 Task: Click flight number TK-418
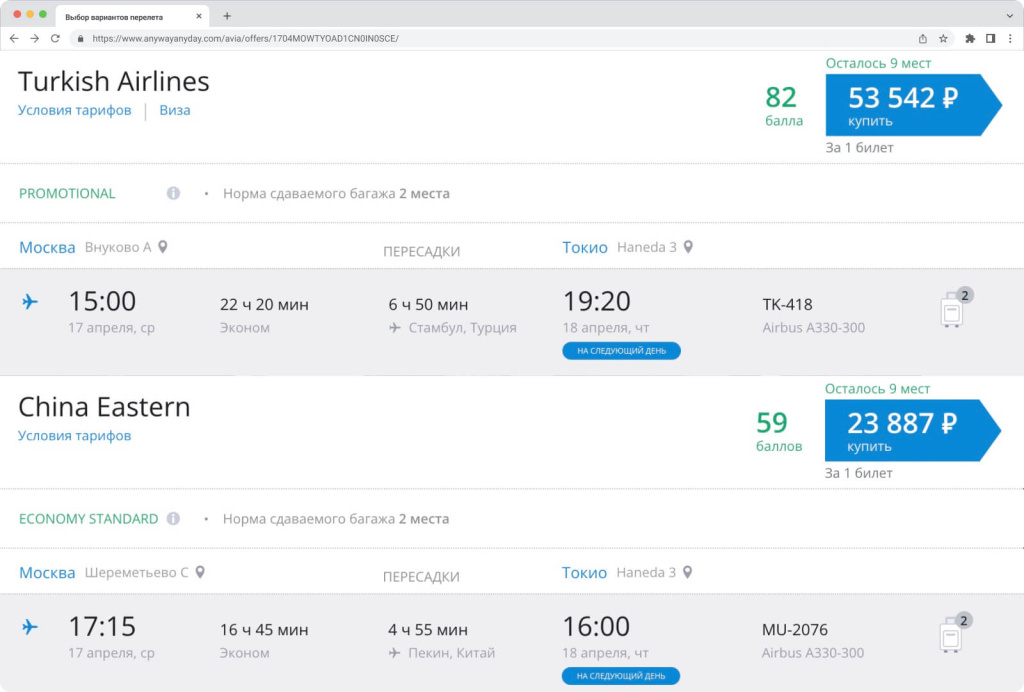(x=788, y=304)
